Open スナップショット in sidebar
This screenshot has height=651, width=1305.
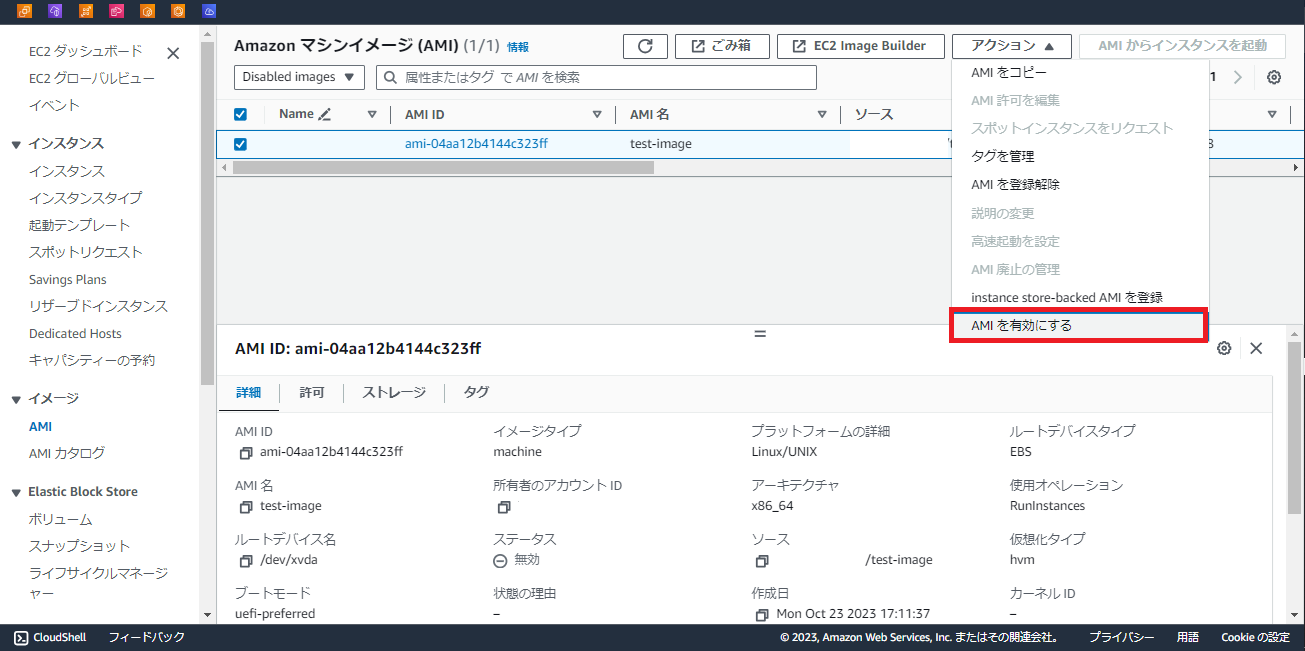[x=79, y=546]
